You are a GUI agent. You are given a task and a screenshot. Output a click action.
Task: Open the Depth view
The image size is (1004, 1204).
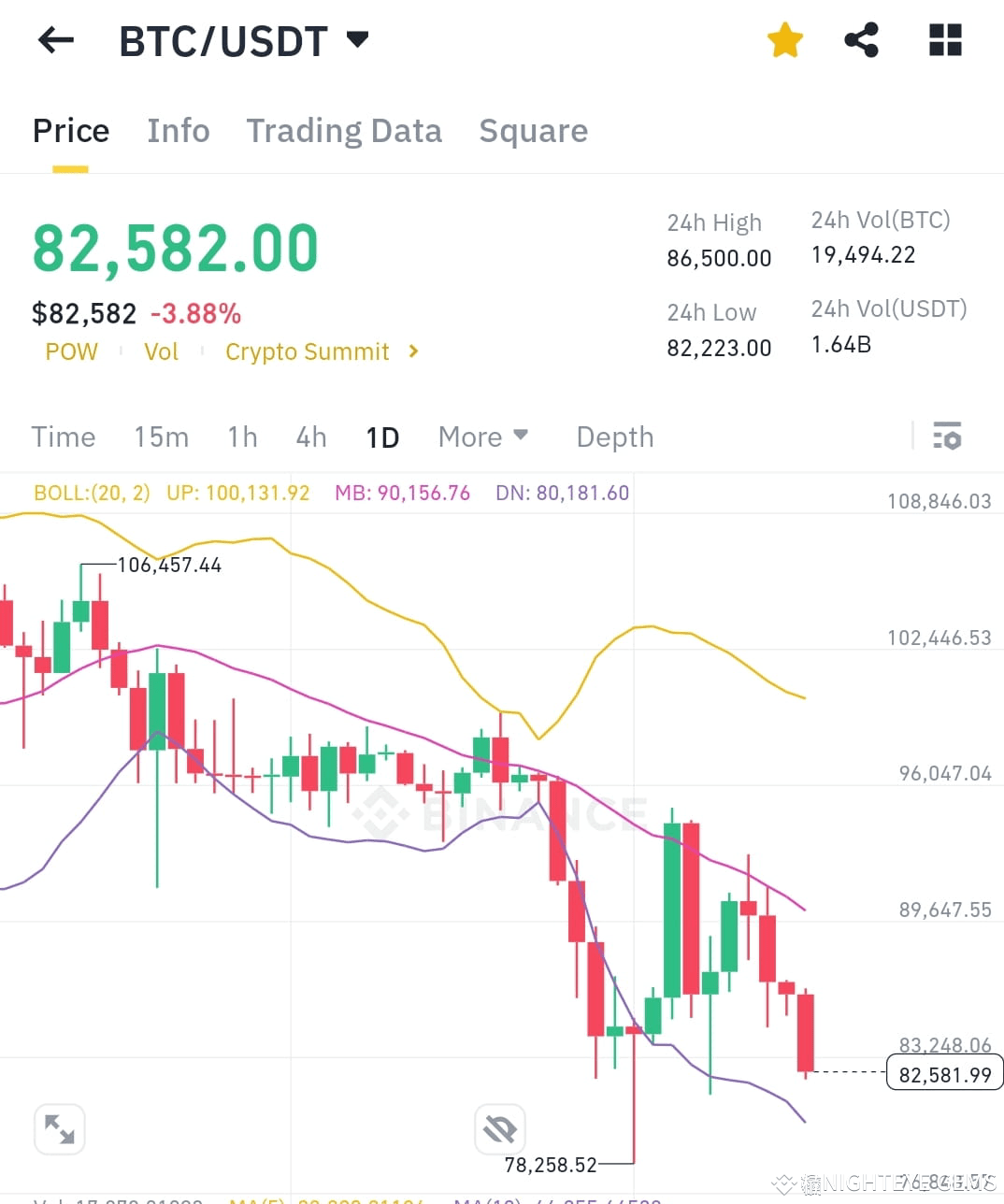(x=614, y=436)
